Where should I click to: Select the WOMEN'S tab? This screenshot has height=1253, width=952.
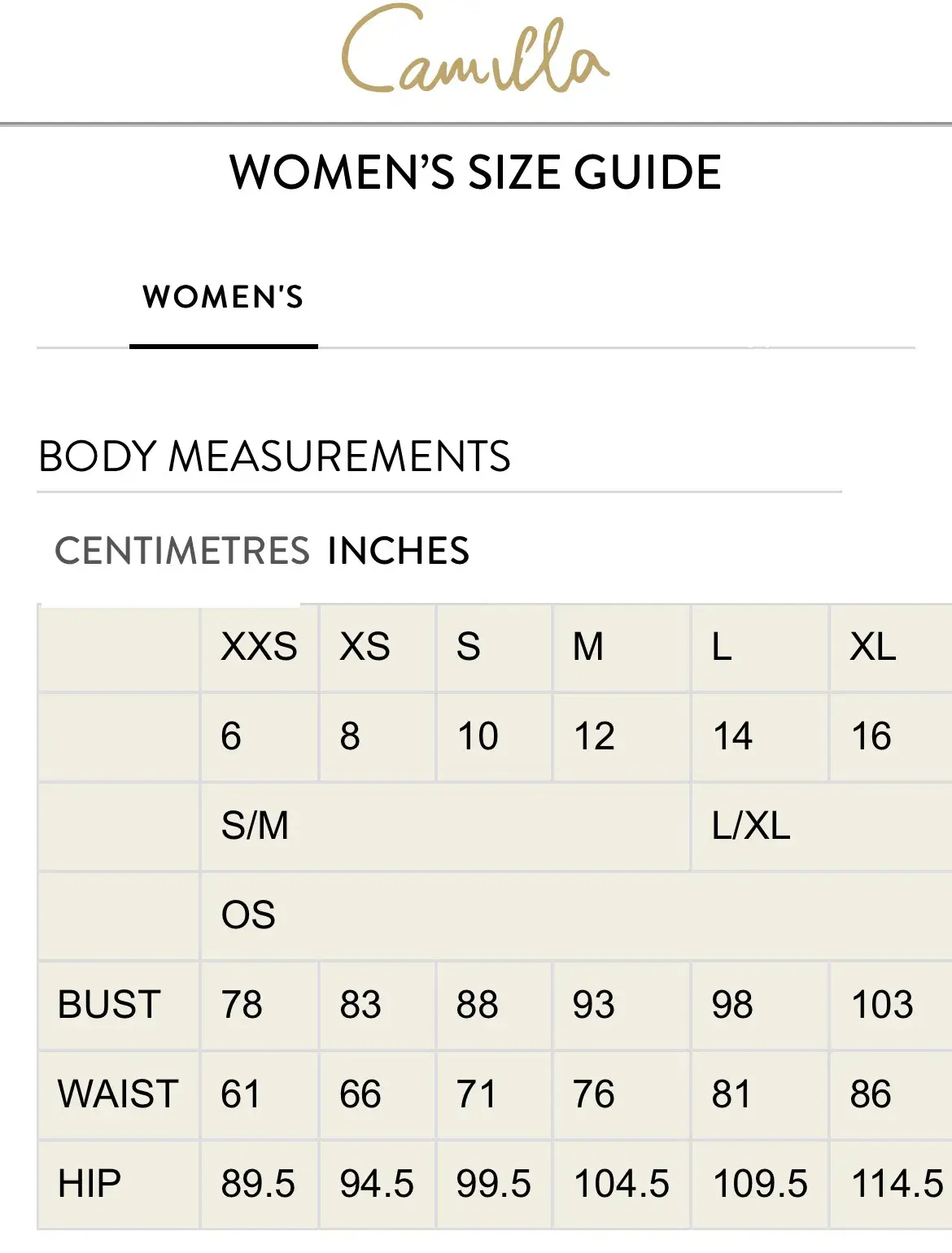pyautogui.click(x=223, y=298)
